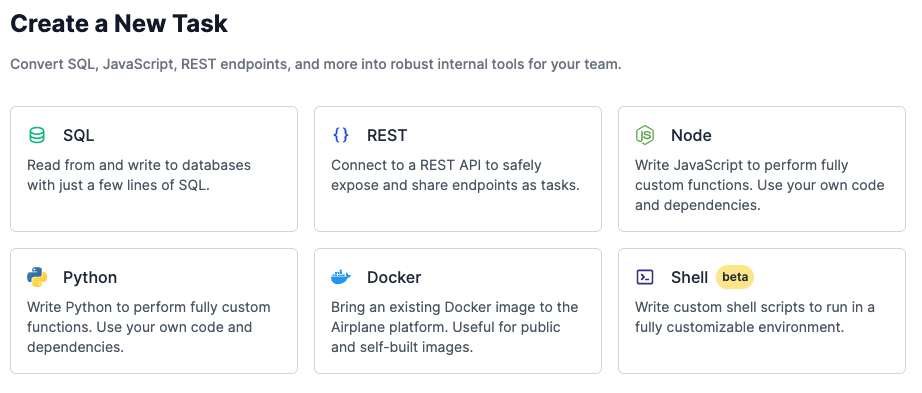922x393 pixels.
Task: Click the green SQL database icon
Action: coord(37,135)
